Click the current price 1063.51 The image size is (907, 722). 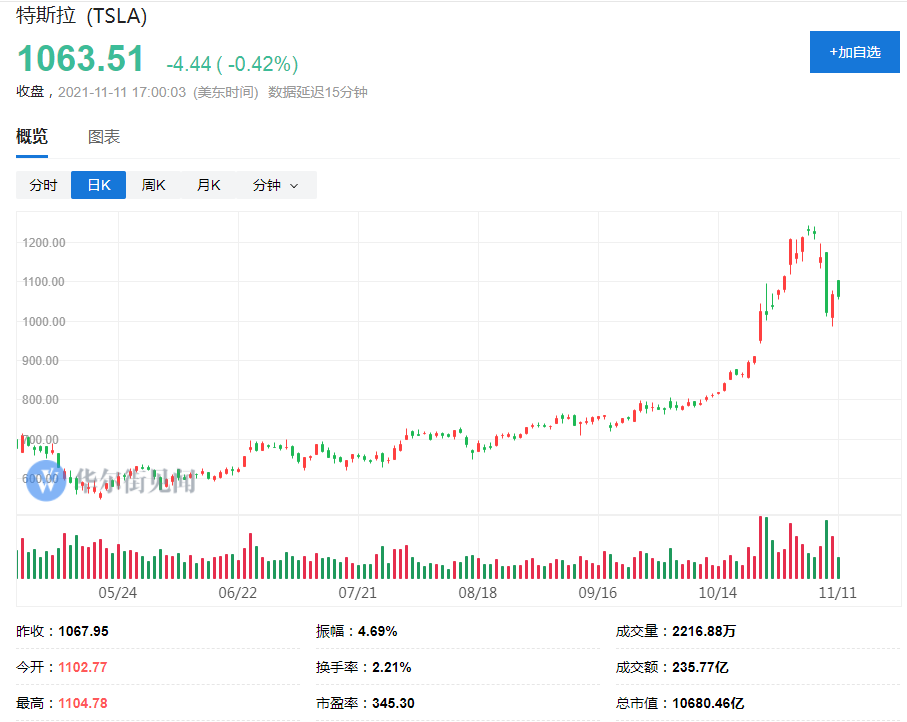[80, 59]
